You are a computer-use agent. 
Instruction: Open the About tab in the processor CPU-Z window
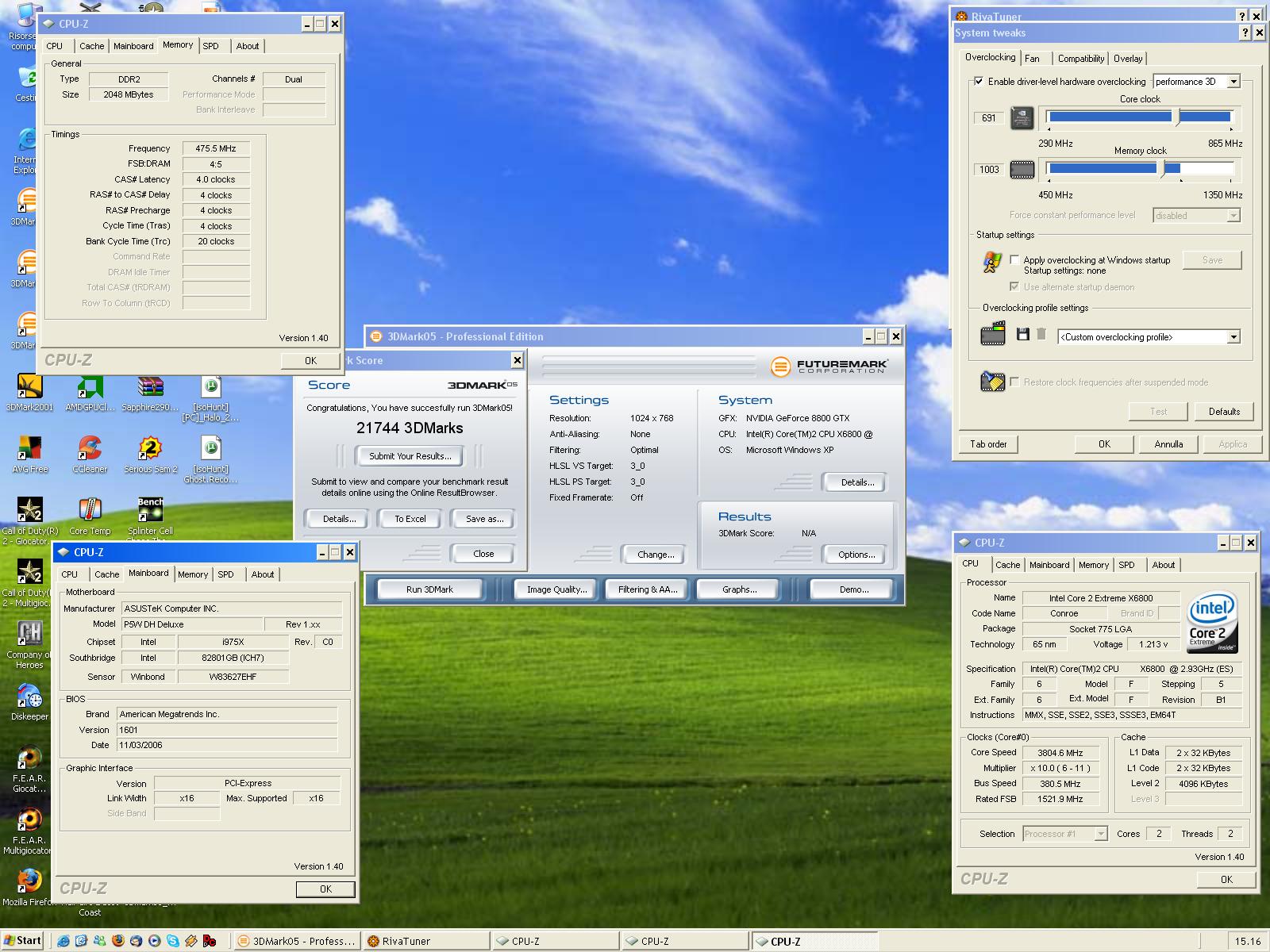[x=1163, y=565]
